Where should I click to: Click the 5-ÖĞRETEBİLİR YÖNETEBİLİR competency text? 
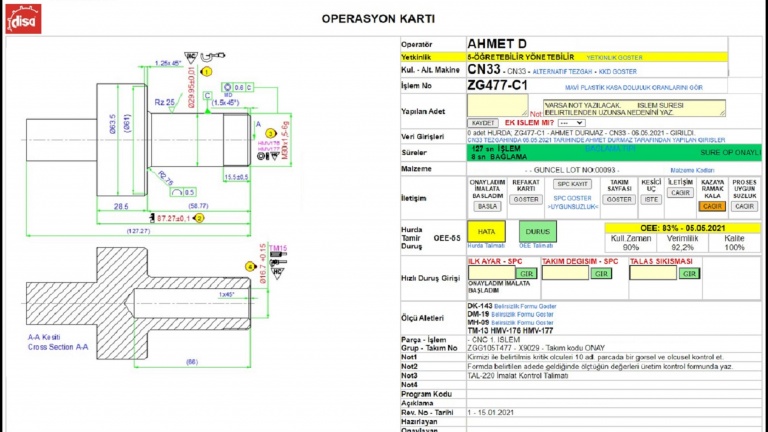click(521, 57)
